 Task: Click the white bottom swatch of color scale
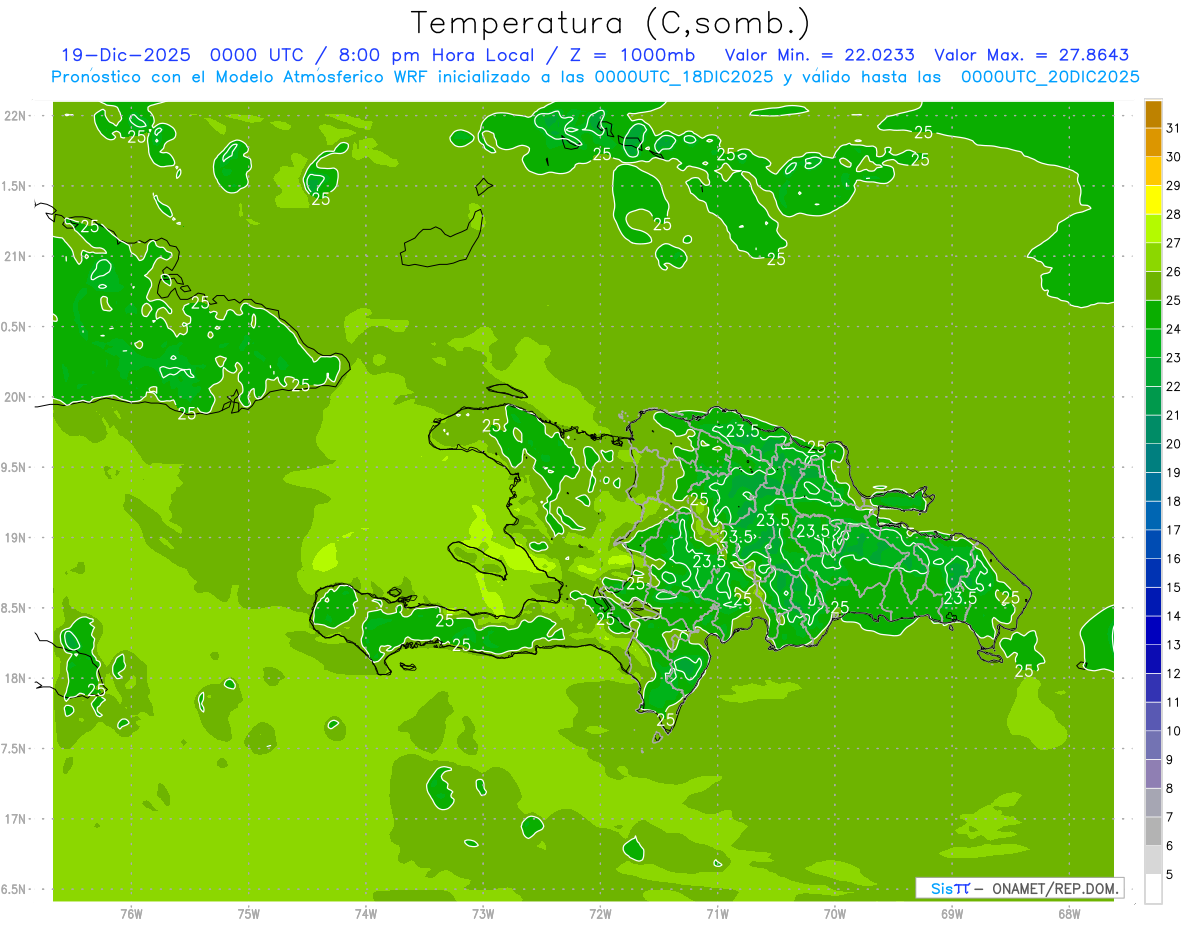pyautogui.click(x=1153, y=889)
